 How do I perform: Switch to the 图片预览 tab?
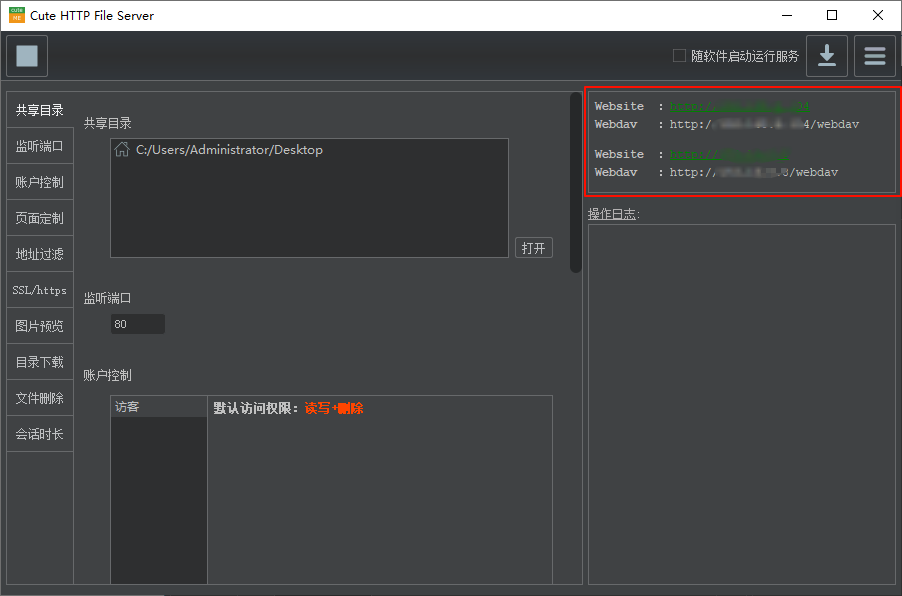(x=40, y=326)
